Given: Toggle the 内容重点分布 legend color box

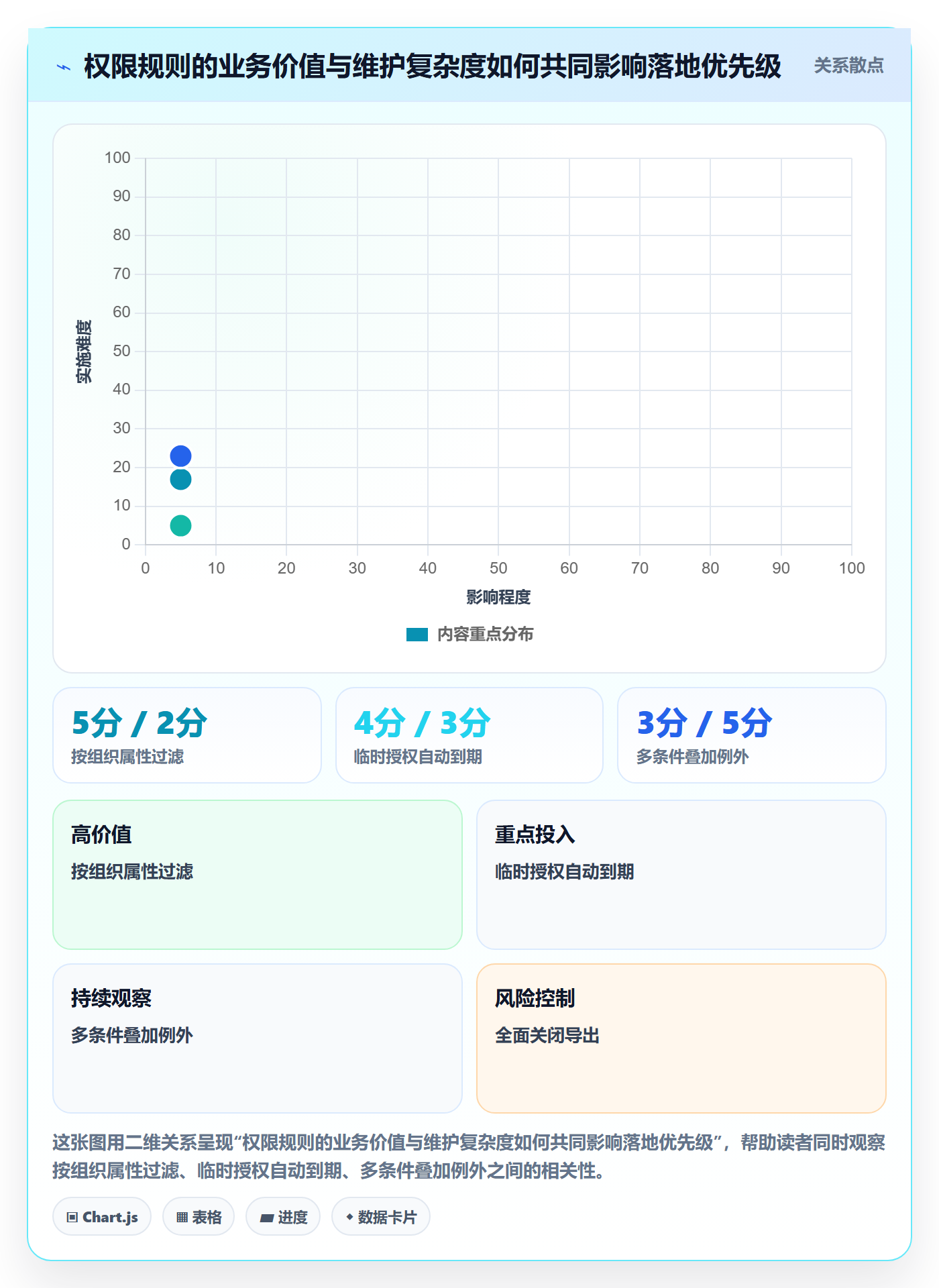Looking at the screenshot, I should pyautogui.click(x=417, y=635).
